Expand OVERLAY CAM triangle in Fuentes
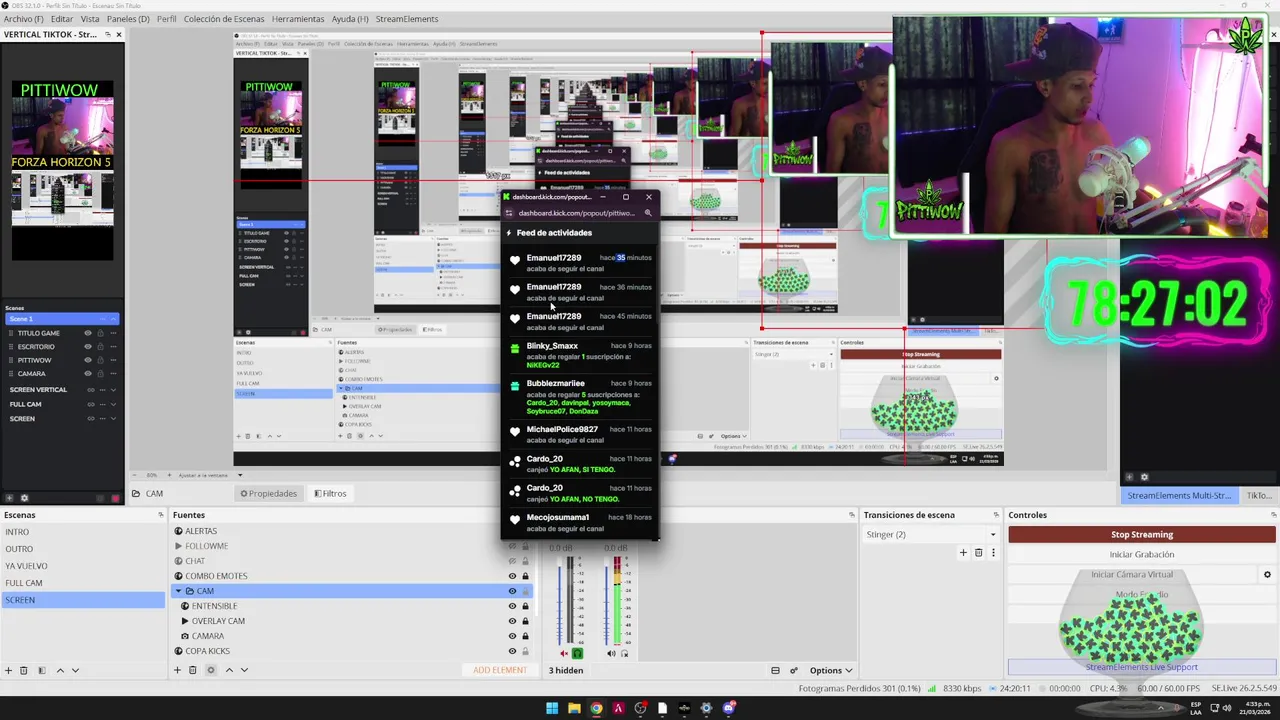This screenshot has height=720, width=1280. pyautogui.click(x=185, y=621)
